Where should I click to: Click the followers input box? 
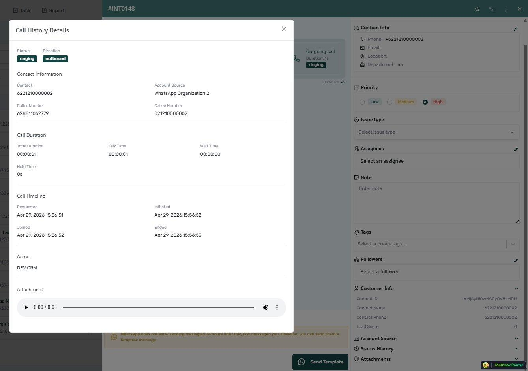click(x=437, y=272)
